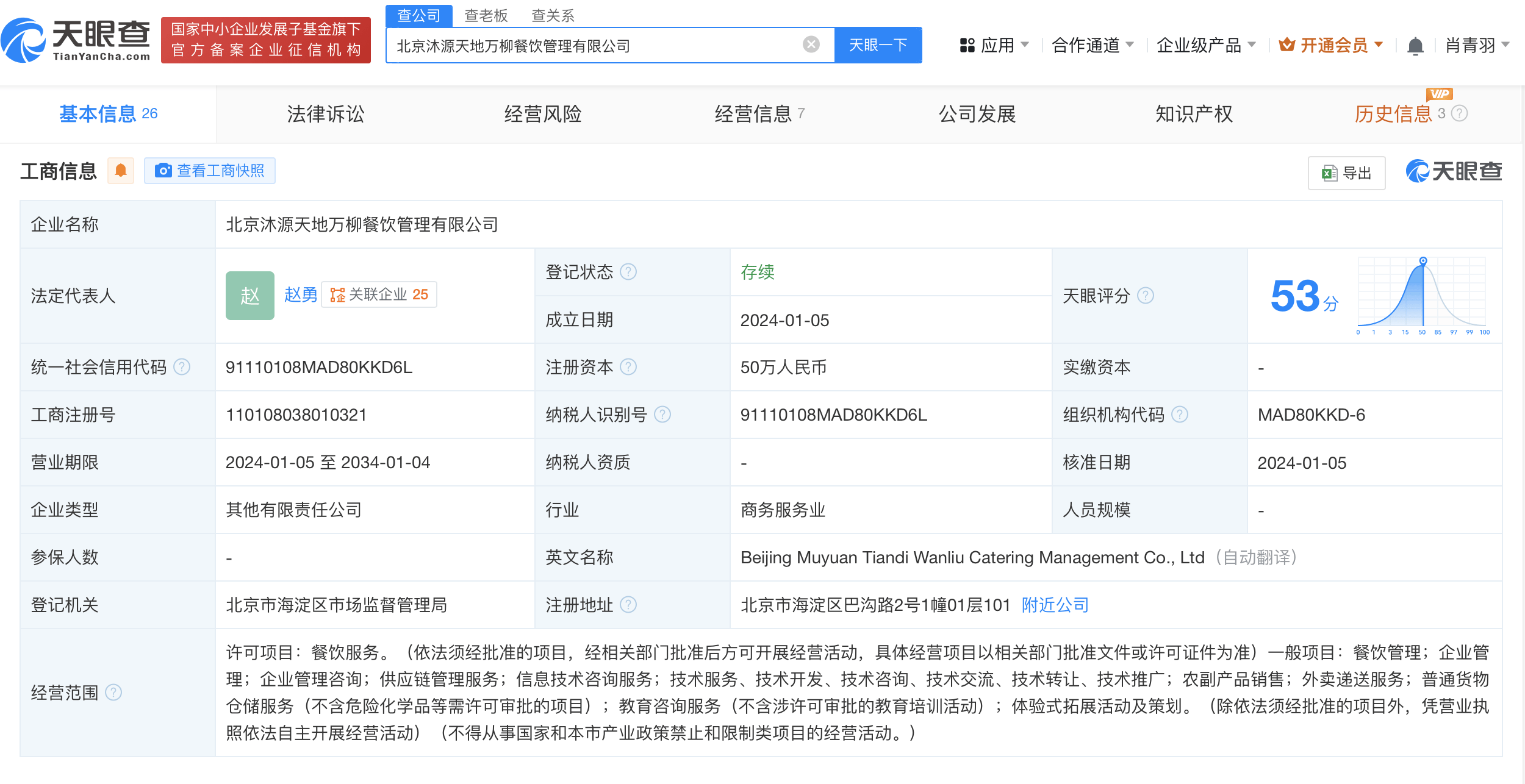Screen dimensions: 1525x784
Task: Click the 导出 export button
Action: click(x=1346, y=173)
